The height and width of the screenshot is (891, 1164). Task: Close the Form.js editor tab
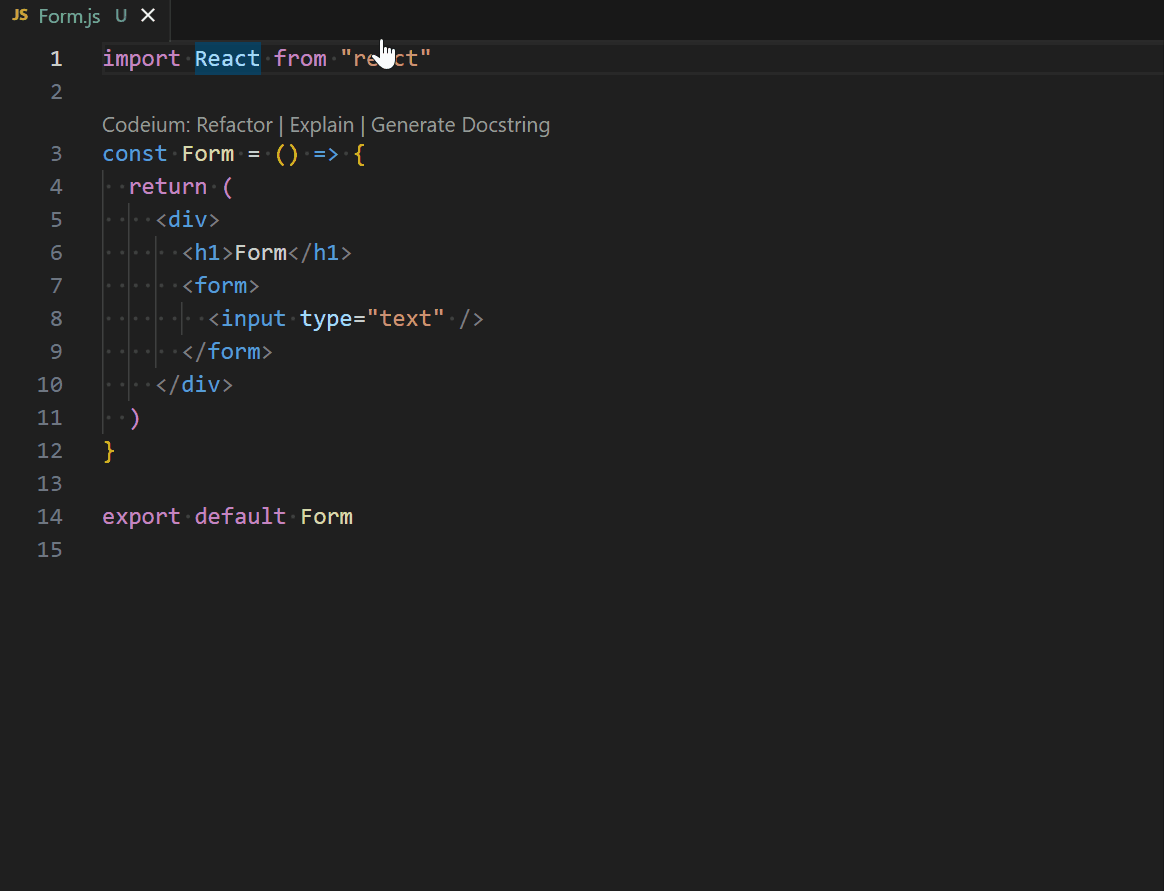(148, 16)
